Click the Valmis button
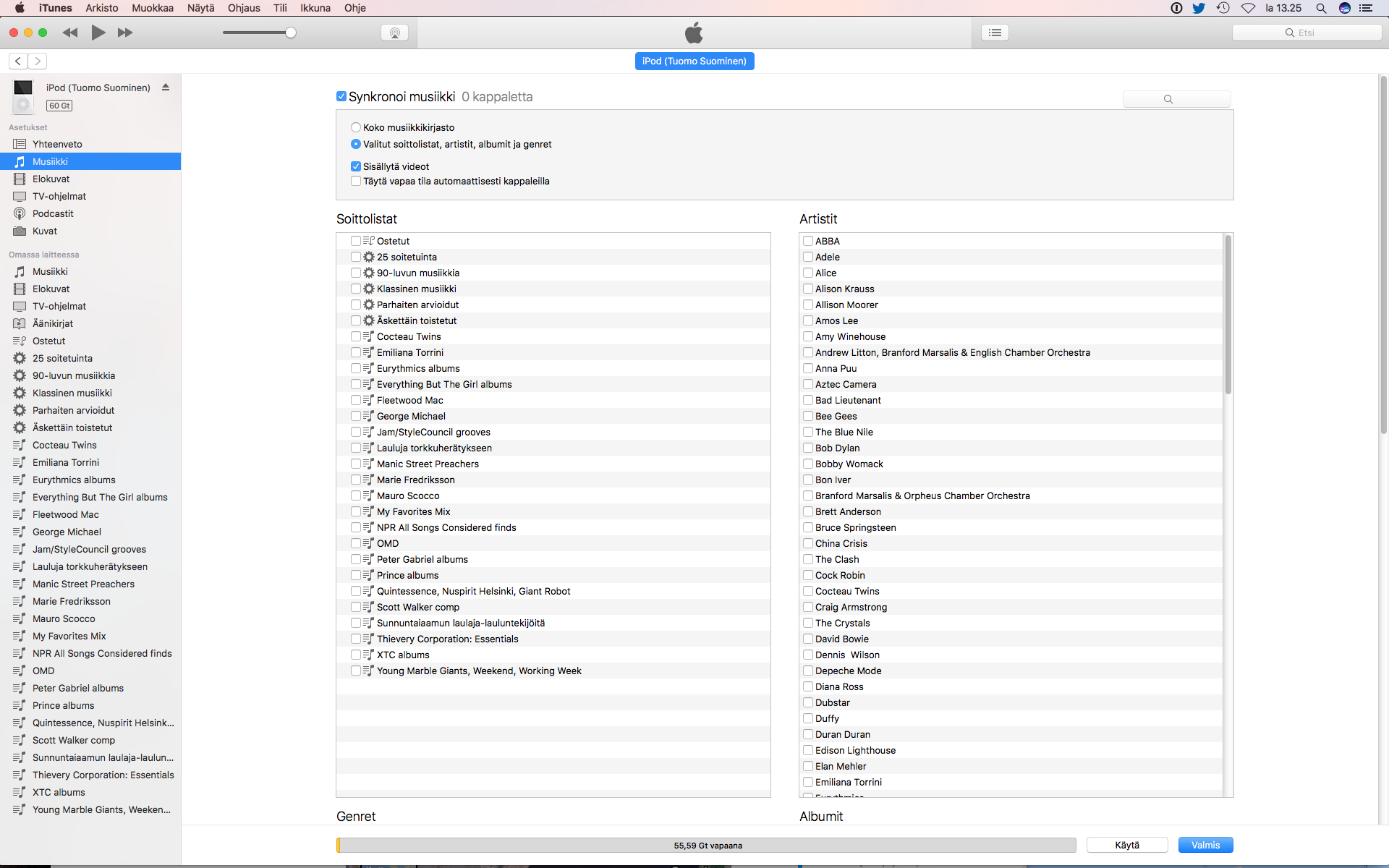This screenshot has height=868, width=1389. pos(1205,845)
